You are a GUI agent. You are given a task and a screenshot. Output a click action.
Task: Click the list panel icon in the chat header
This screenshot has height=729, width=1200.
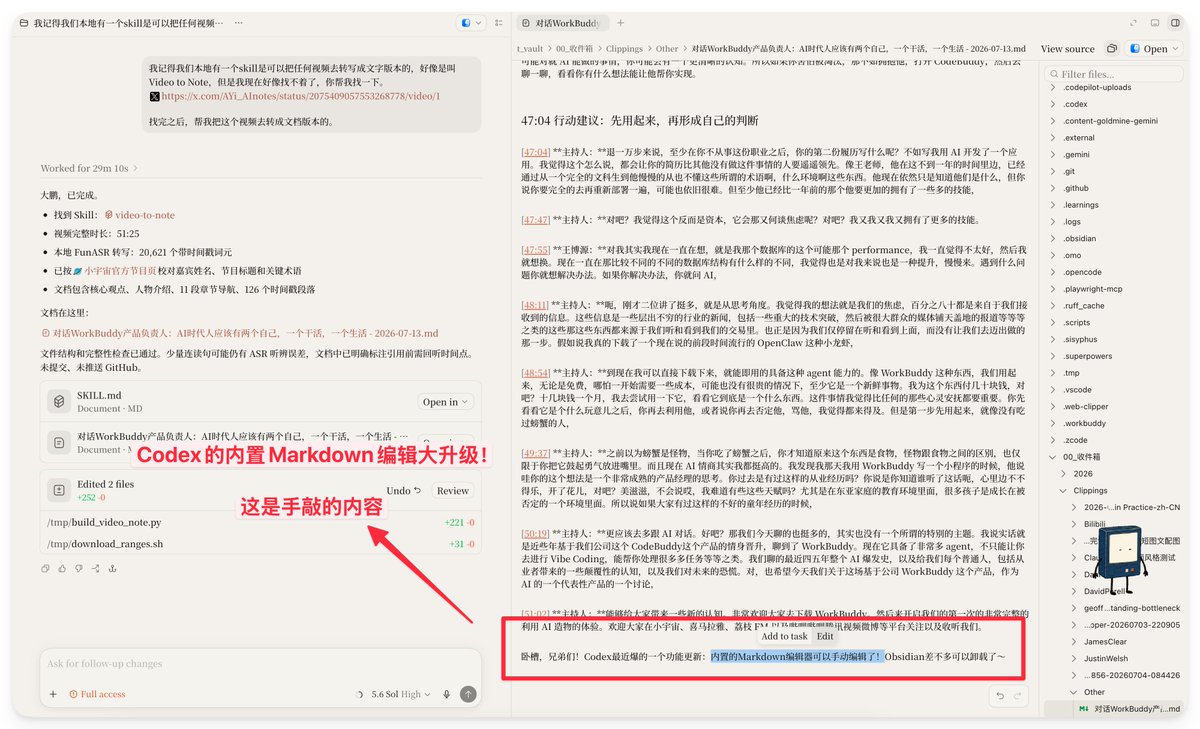tap(498, 22)
